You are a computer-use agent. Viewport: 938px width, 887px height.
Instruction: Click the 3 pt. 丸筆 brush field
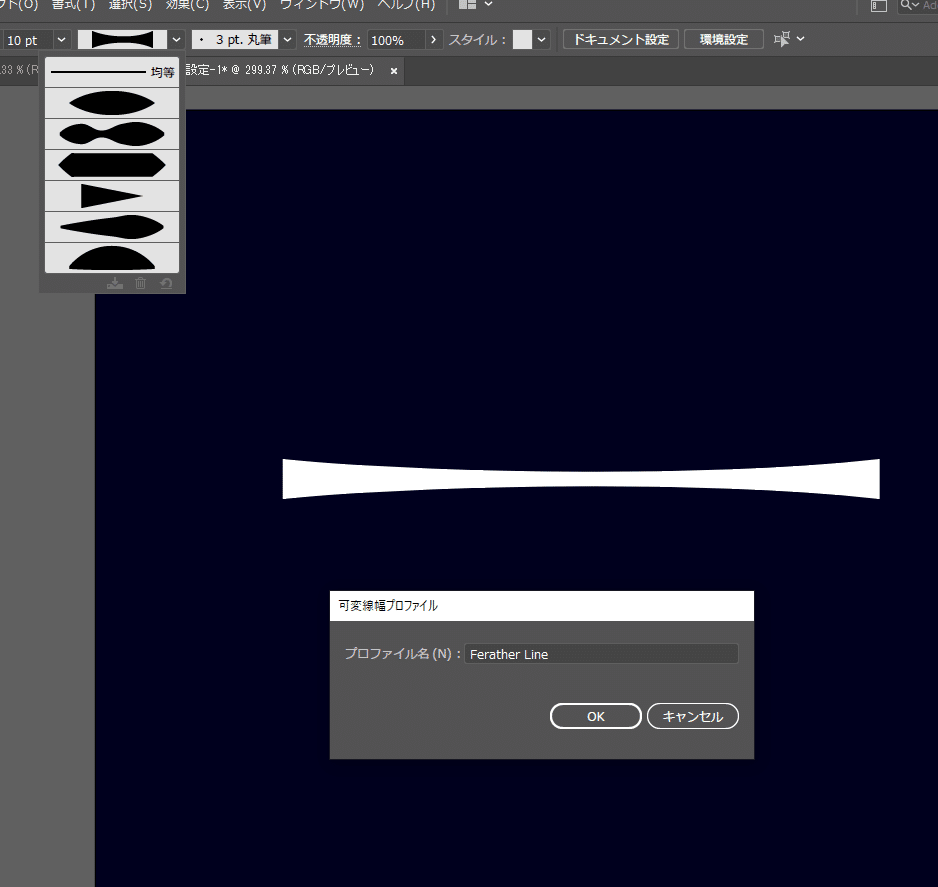tap(235, 40)
